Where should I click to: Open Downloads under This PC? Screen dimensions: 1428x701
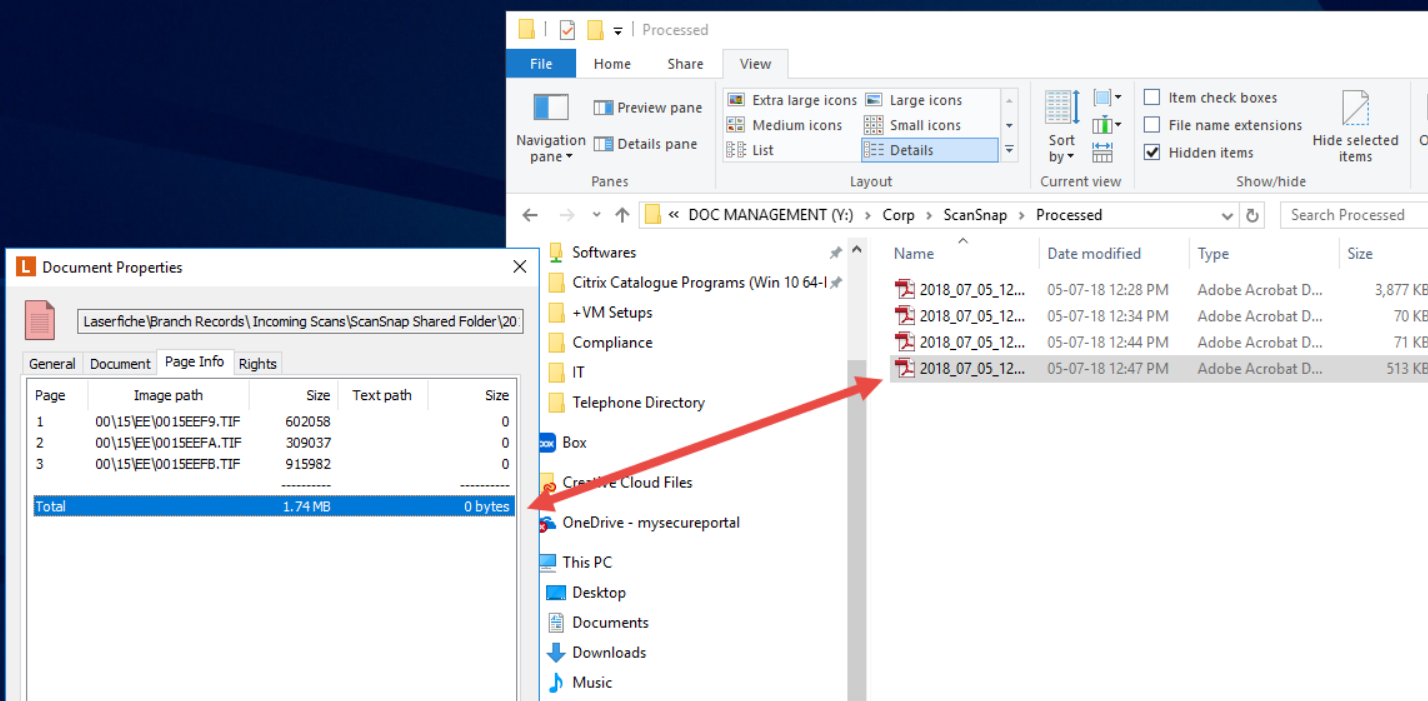pos(609,652)
